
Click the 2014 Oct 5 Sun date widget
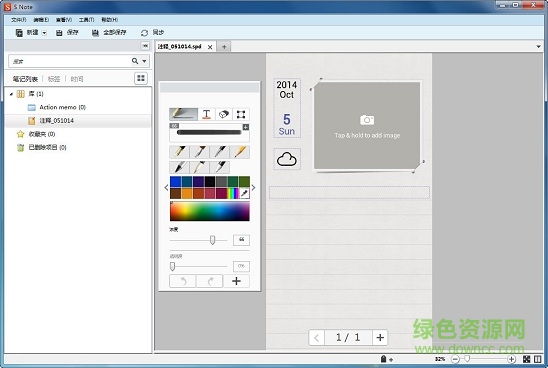coord(287,108)
